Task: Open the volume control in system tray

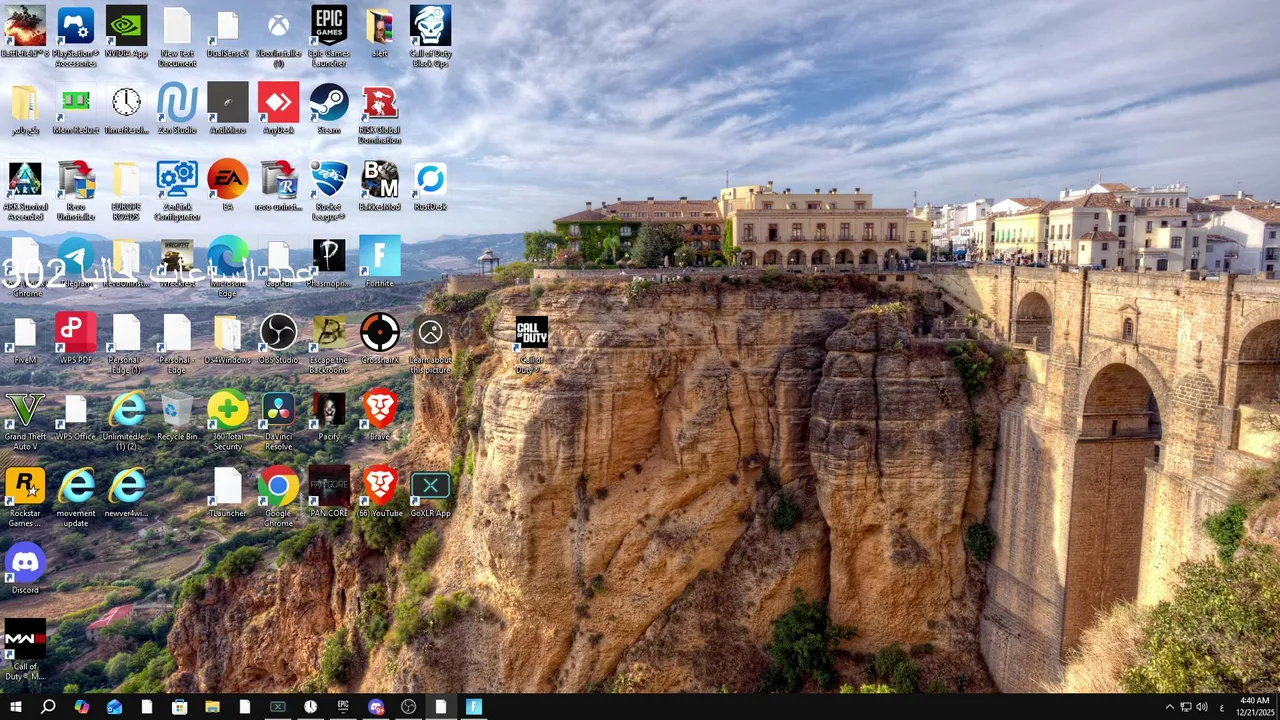Action: point(1201,707)
